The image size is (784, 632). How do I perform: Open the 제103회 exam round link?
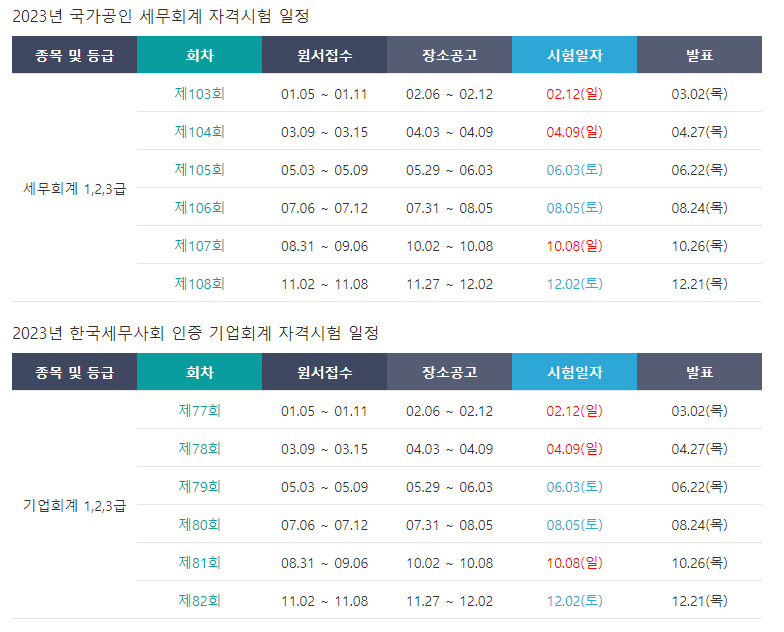point(200,94)
